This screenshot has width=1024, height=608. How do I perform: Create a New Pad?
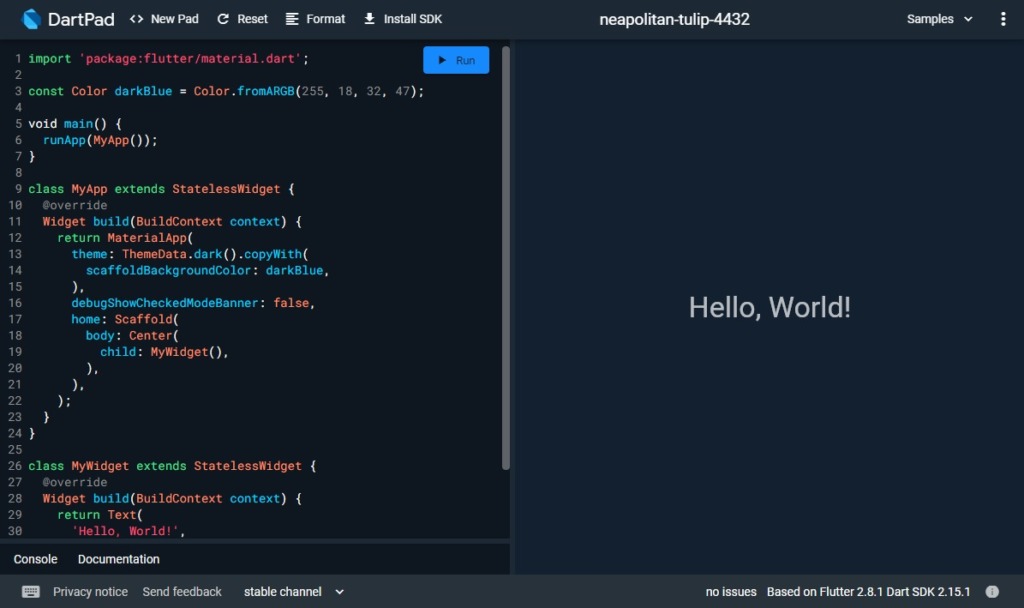[x=164, y=19]
